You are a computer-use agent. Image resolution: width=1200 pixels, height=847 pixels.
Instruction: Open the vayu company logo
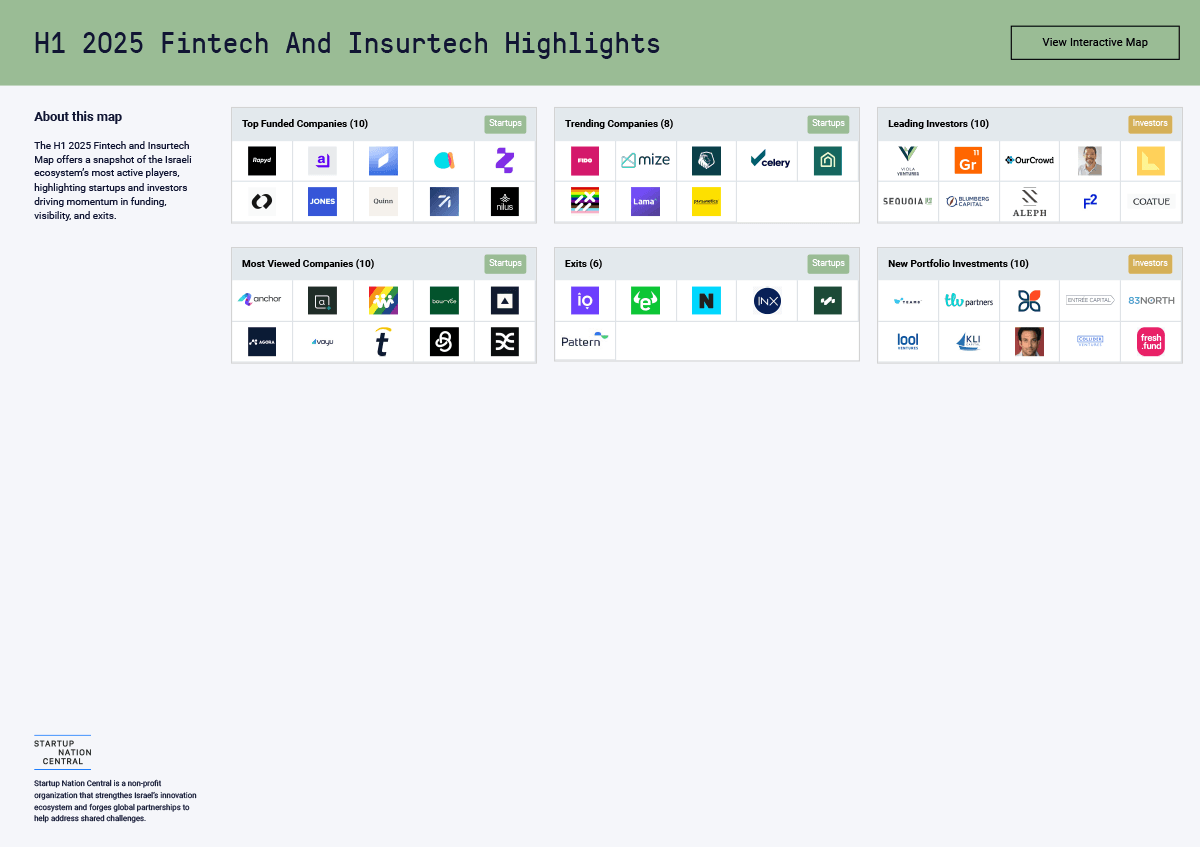pos(322,341)
